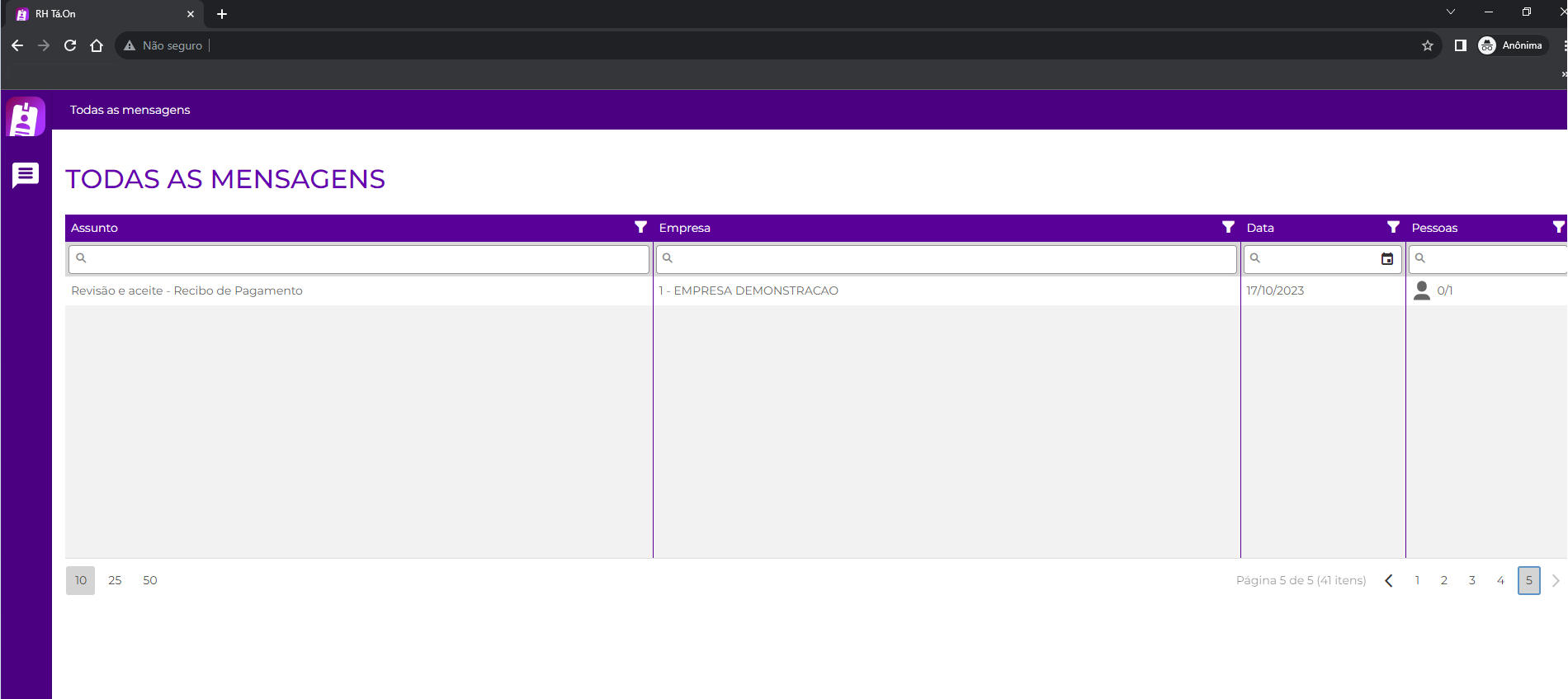Select the RH Tá.On browser tab
Viewport: 1568px width, 699px height.
click(105, 14)
